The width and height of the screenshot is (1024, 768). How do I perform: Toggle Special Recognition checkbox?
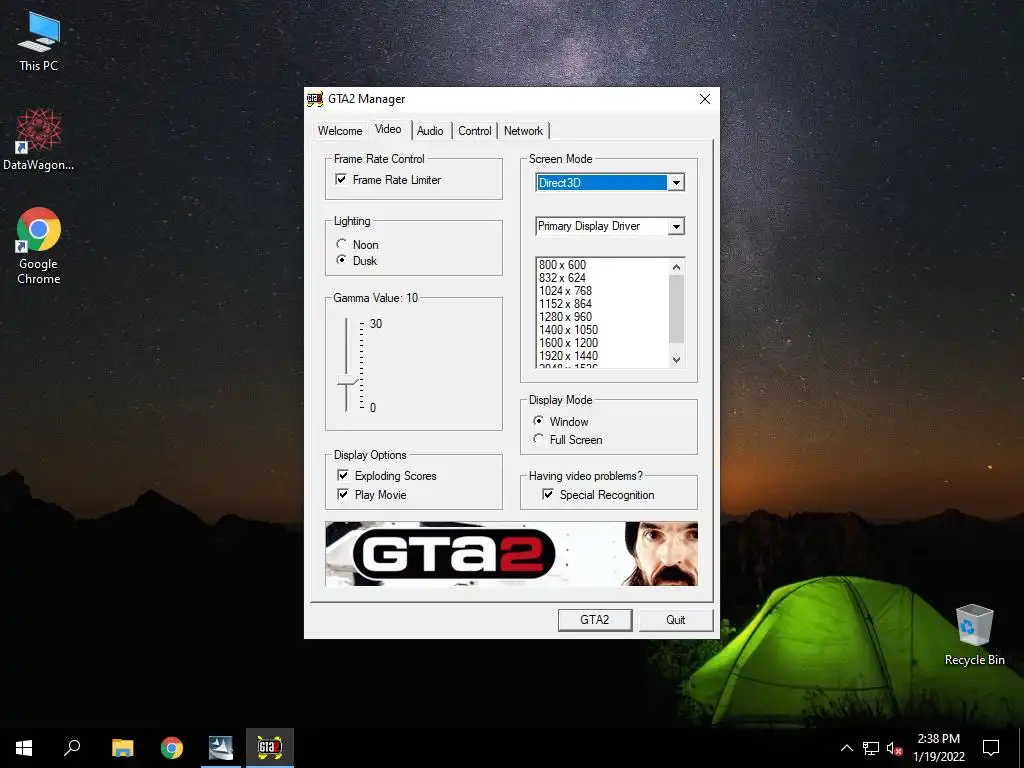[x=548, y=494]
